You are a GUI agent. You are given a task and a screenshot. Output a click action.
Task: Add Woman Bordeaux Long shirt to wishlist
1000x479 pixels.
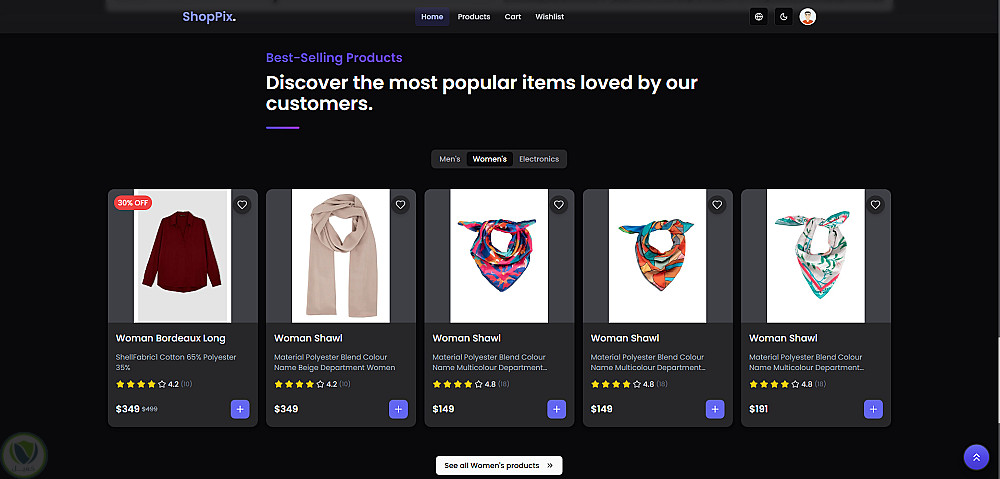242,205
